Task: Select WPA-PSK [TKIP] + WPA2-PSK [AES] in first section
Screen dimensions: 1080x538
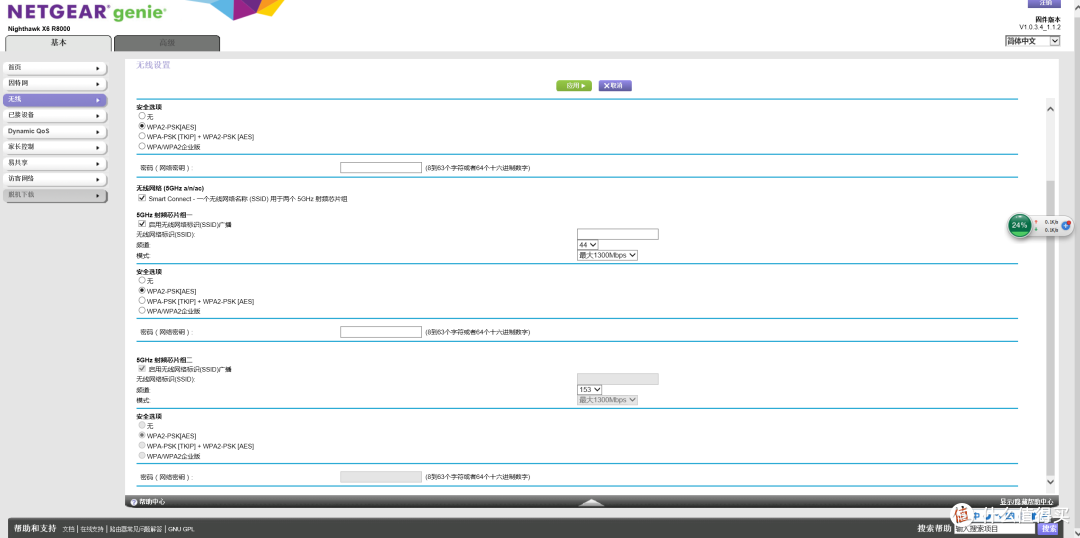Action: [142, 136]
